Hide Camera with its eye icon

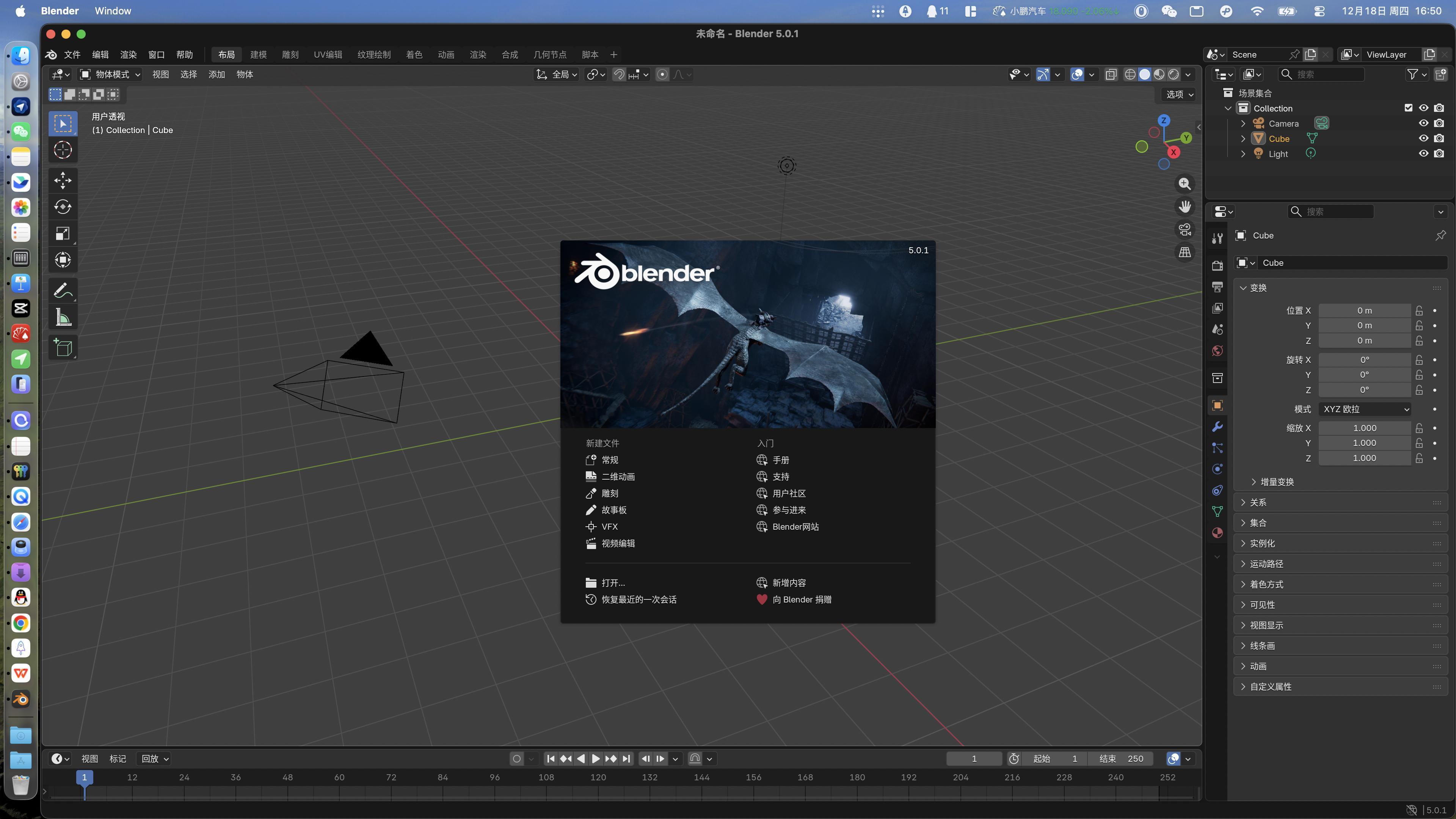click(1423, 123)
